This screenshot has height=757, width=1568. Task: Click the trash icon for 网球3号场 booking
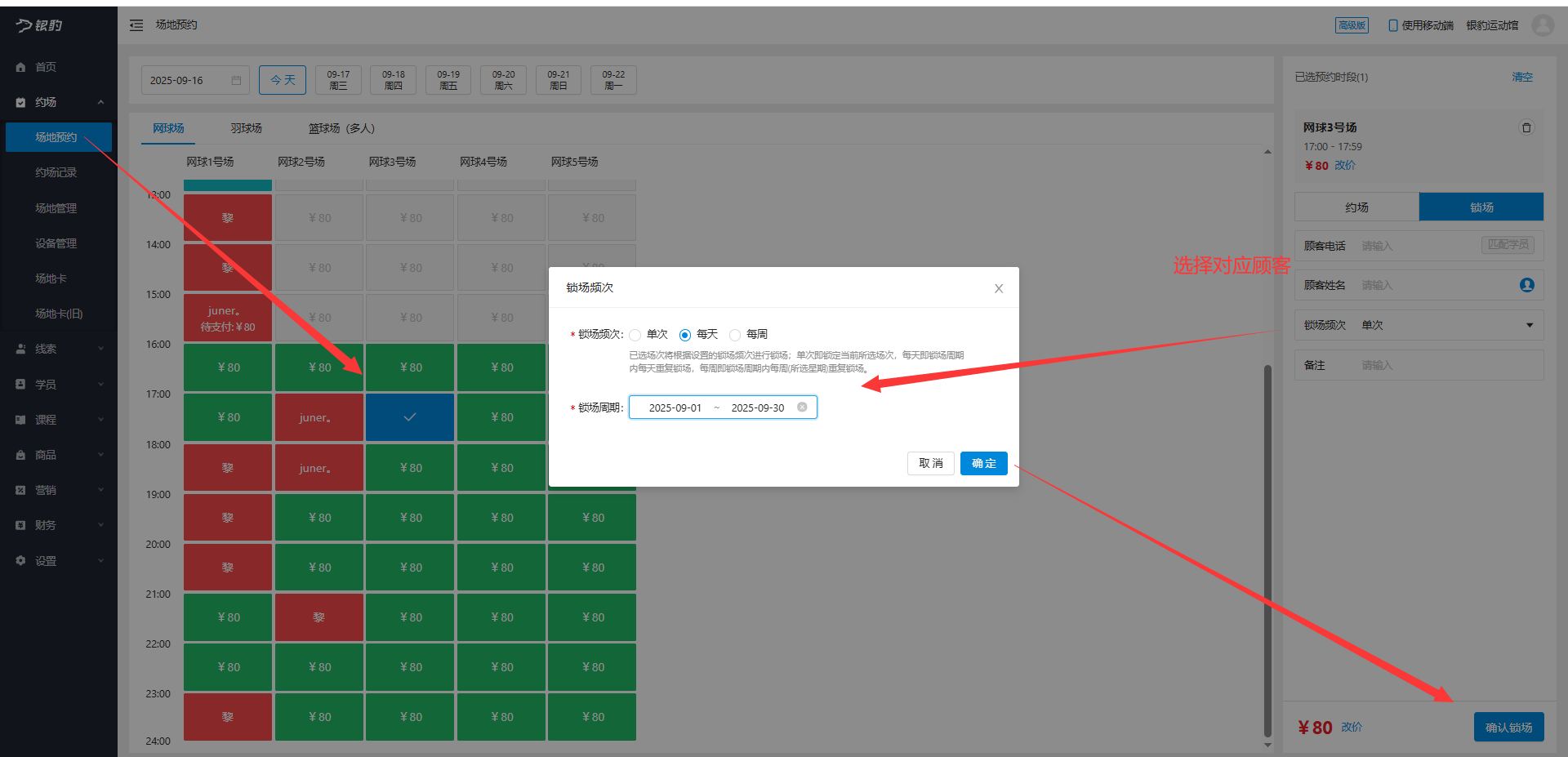1526,127
